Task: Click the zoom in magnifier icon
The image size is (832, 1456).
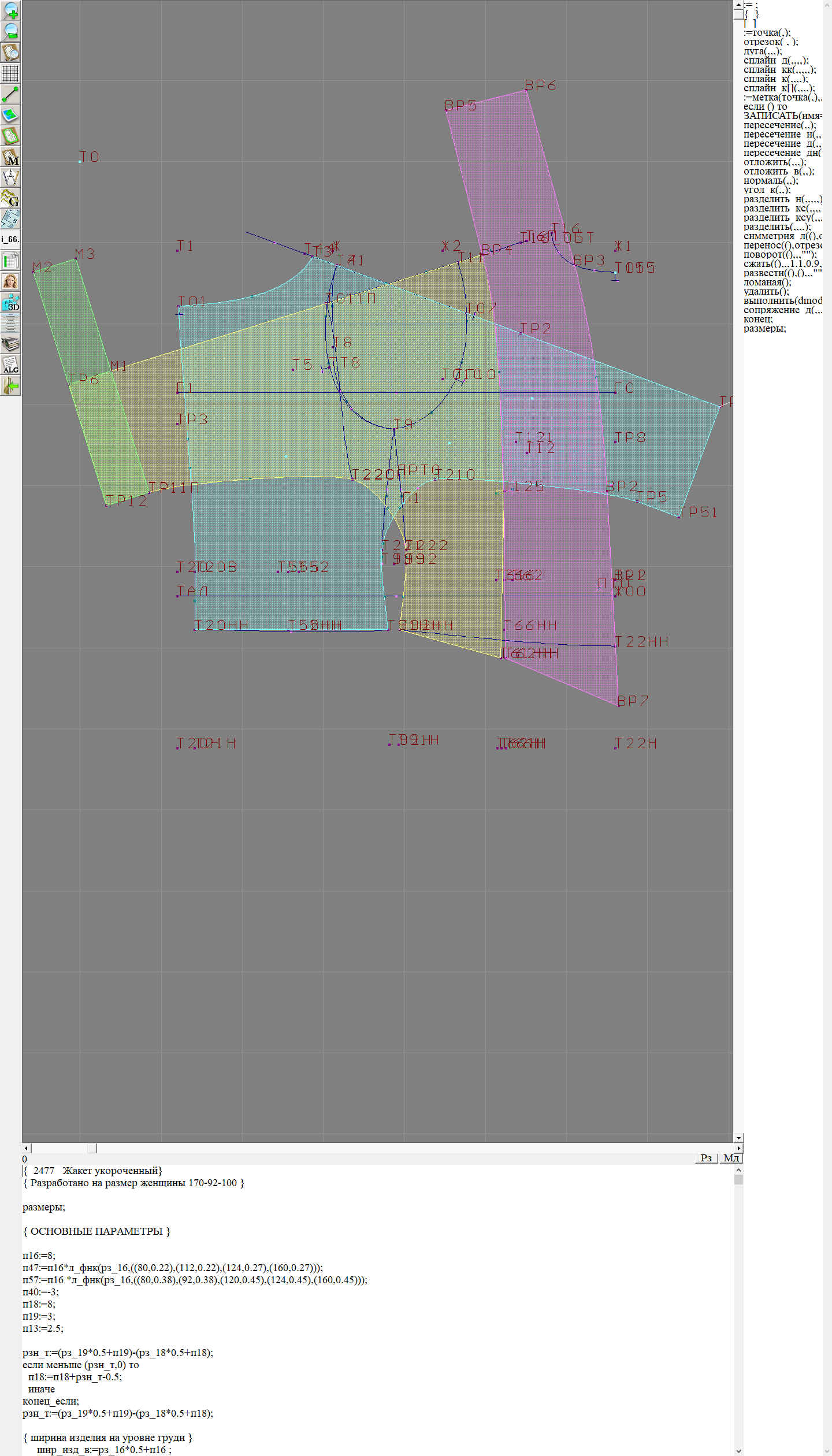Action: coord(10,10)
